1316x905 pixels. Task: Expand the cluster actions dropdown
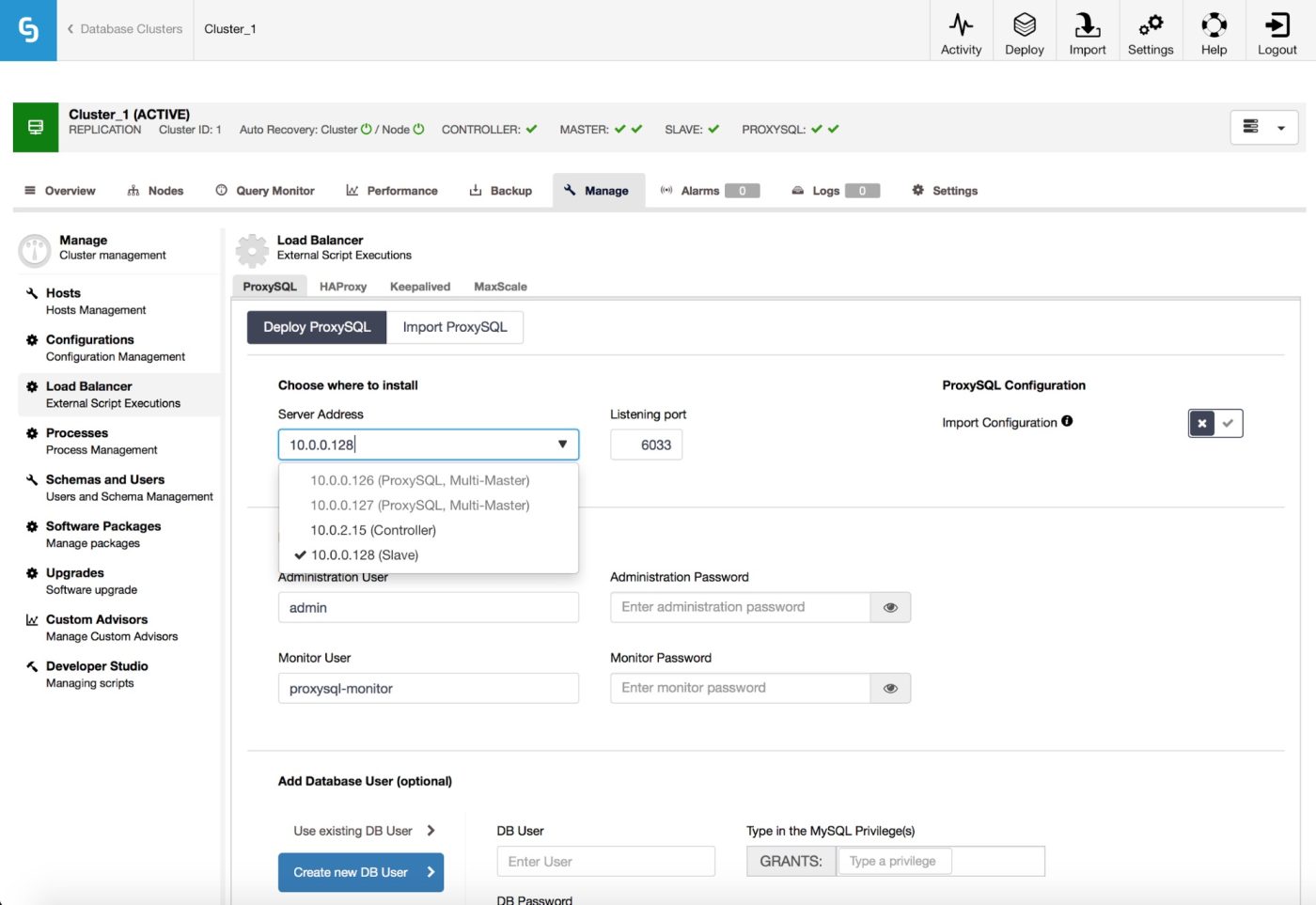[x=1263, y=128]
